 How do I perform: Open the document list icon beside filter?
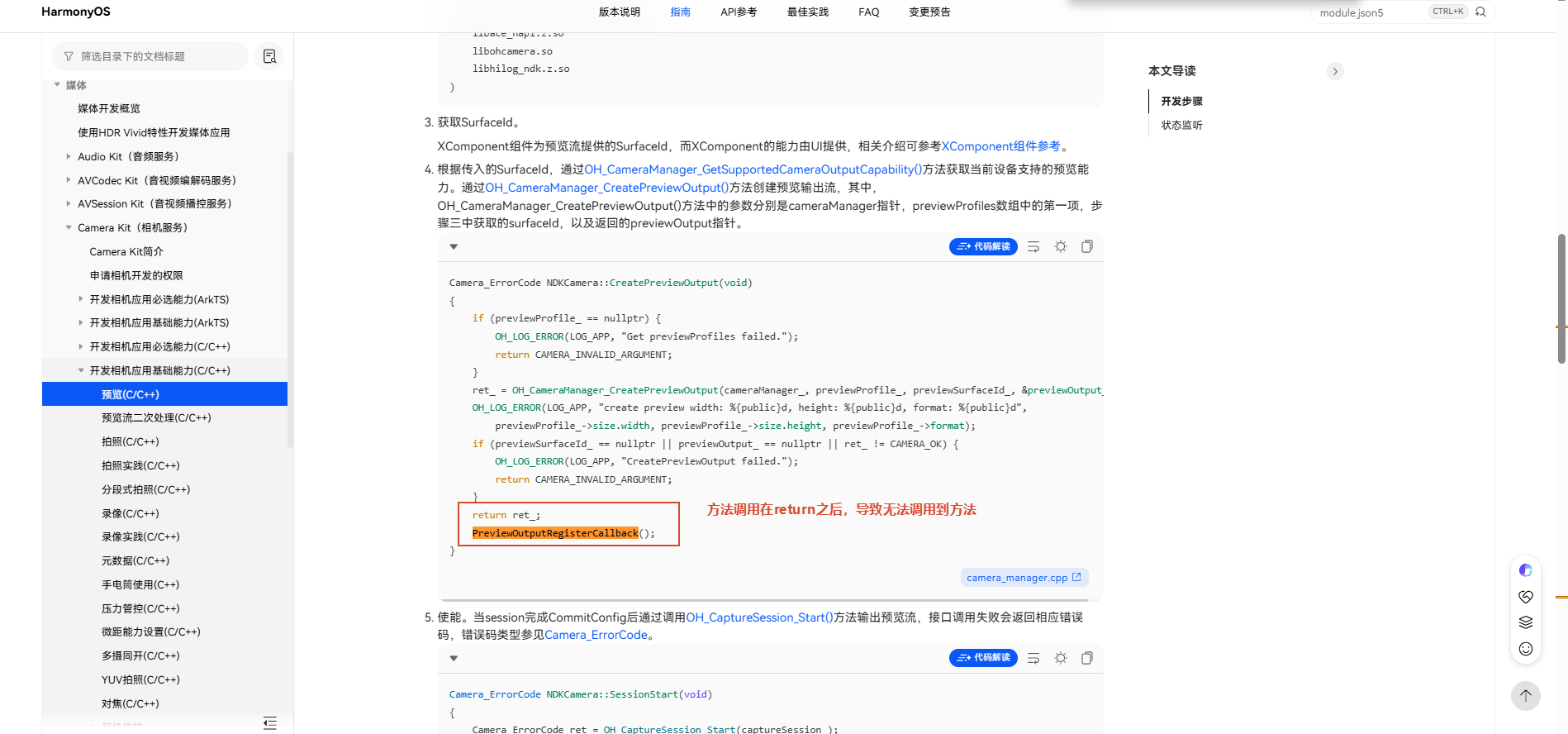[269, 56]
